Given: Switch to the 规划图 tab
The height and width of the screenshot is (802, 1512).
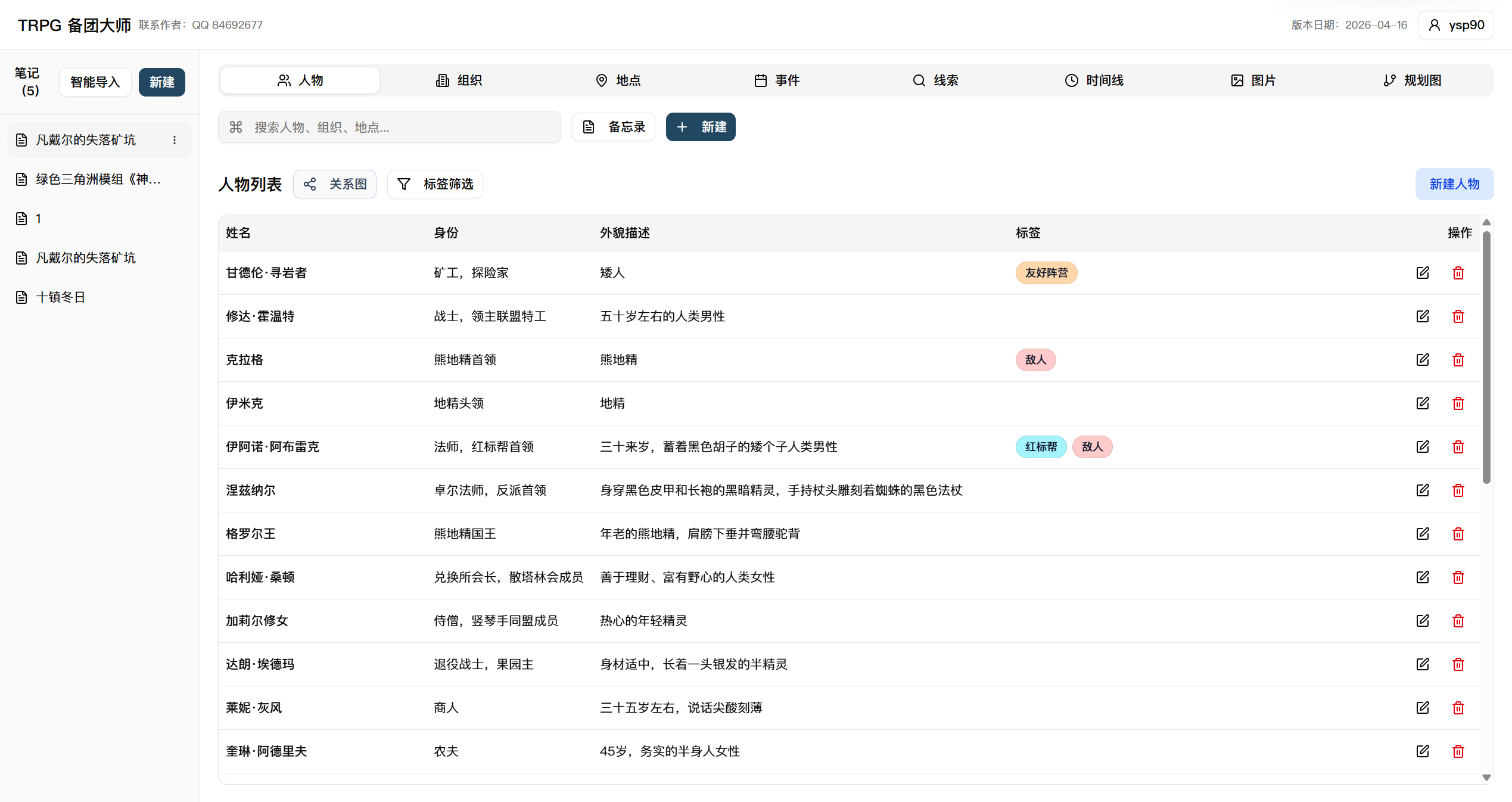Looking at the screenshot, I should click(x=1412, y=80).
